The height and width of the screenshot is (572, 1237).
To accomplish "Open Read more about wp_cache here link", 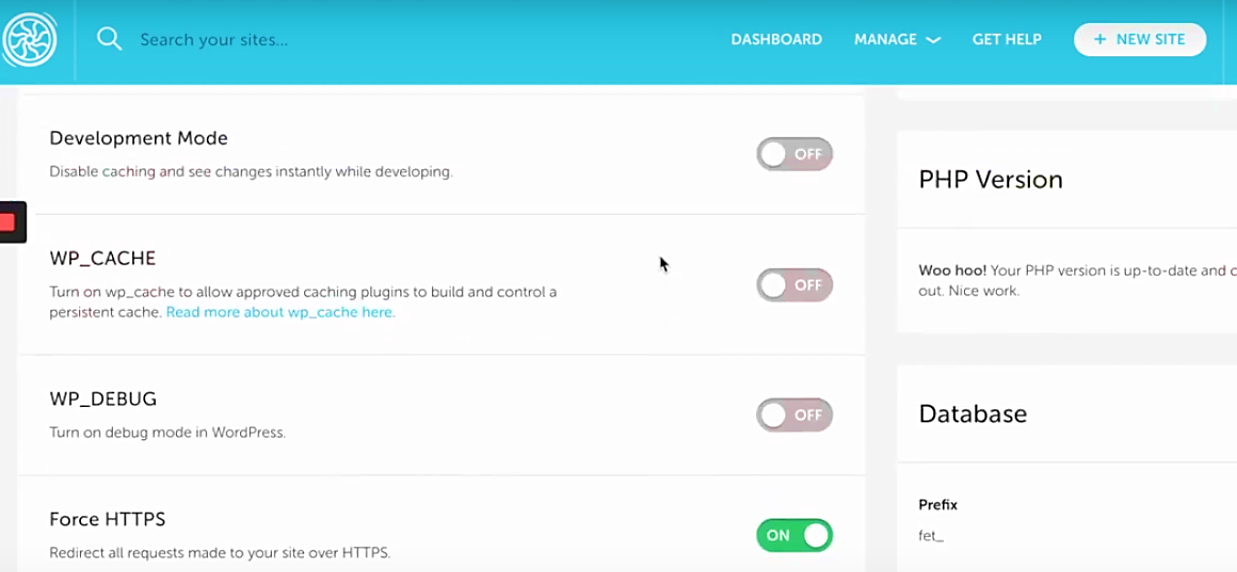I will (281, 312).
